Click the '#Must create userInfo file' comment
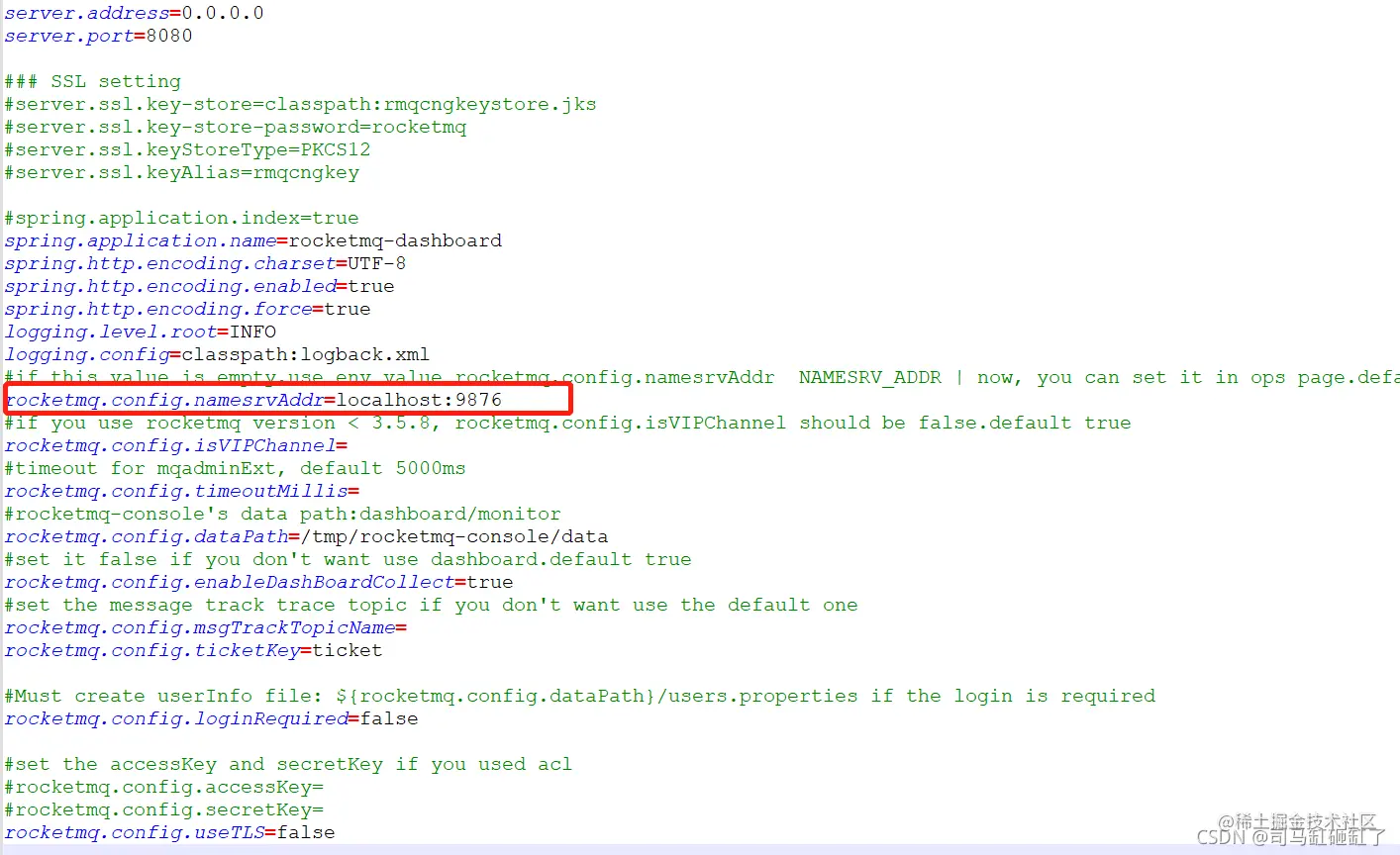The image size is (1400, 855). (579, 696)
